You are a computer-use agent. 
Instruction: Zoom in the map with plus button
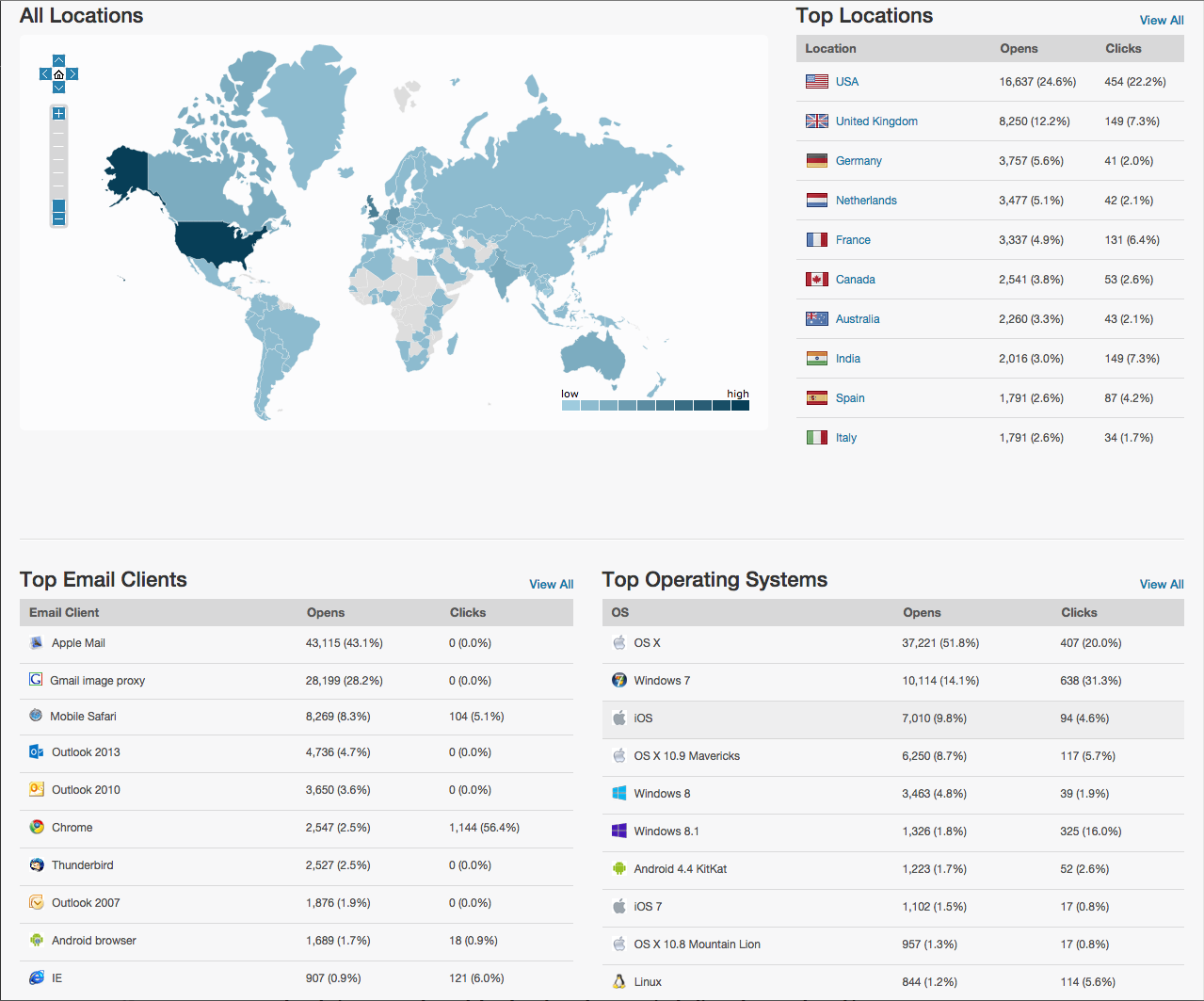pos(58,113)
